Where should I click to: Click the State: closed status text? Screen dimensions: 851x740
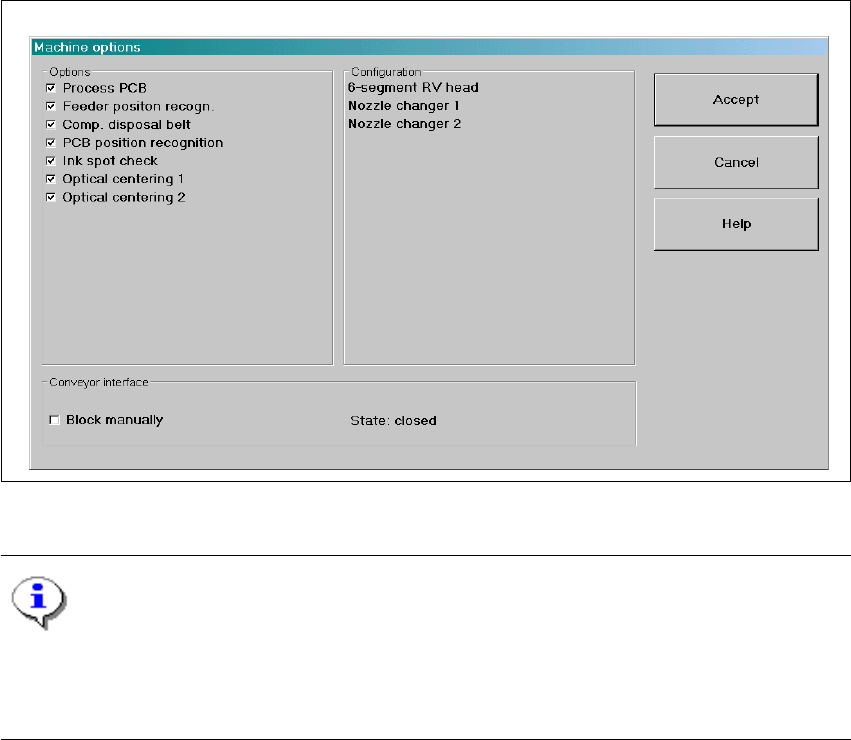coord(393,421)
